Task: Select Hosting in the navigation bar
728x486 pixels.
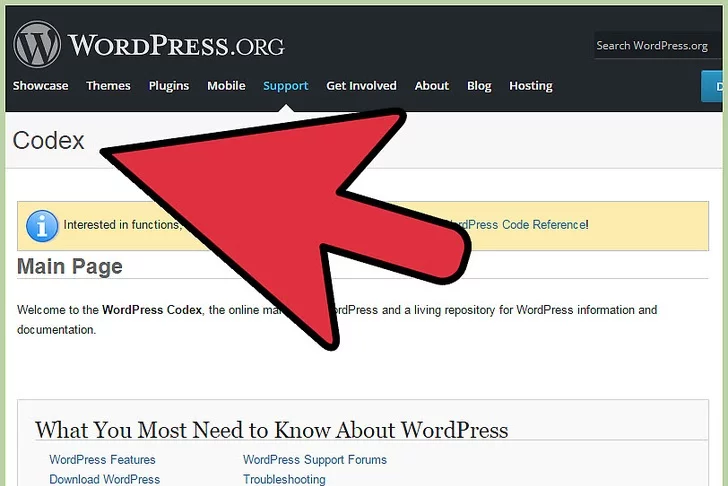Action: [x=530, y=86]
